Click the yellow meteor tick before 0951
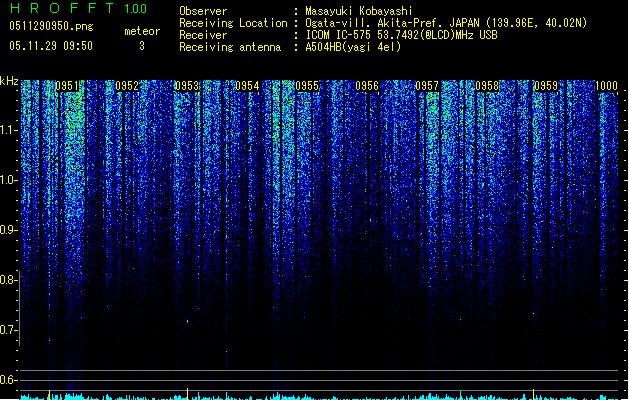629x400 pixels. (x=49, y=394)
